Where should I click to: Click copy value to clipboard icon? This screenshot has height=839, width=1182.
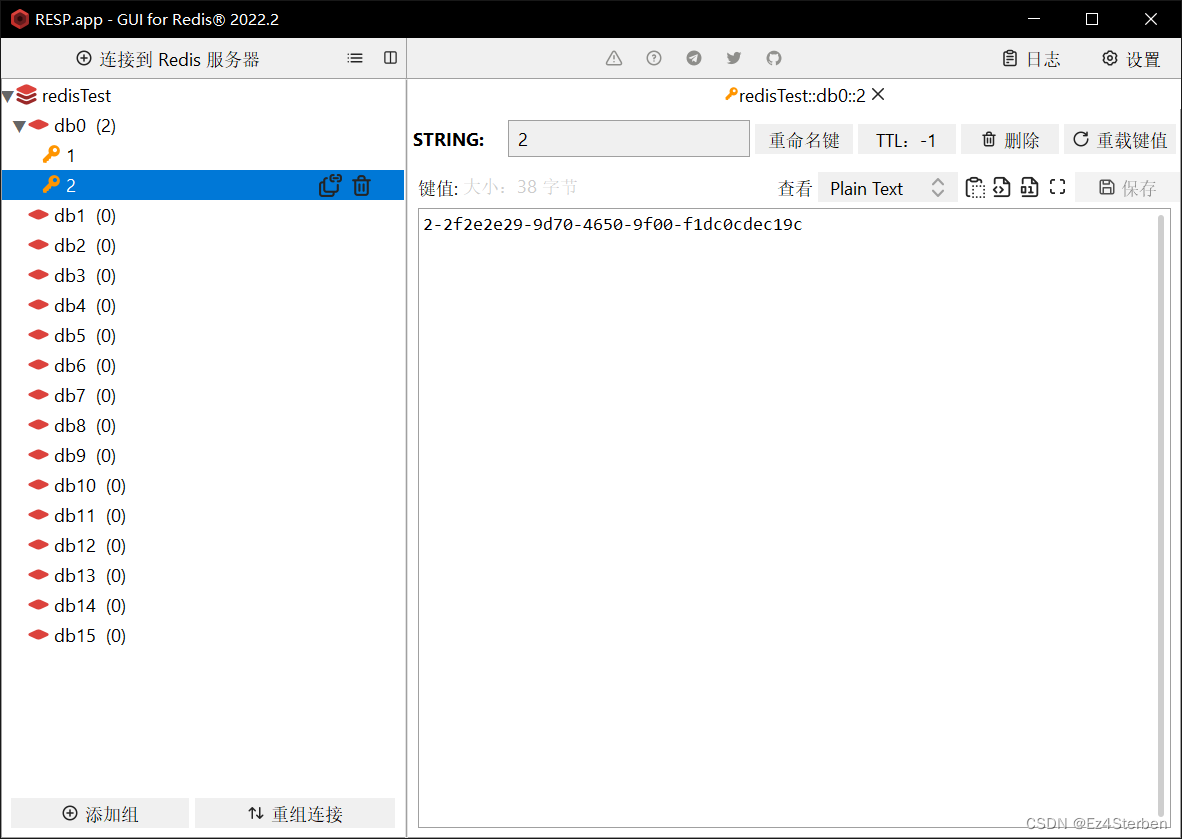(975, 188)
